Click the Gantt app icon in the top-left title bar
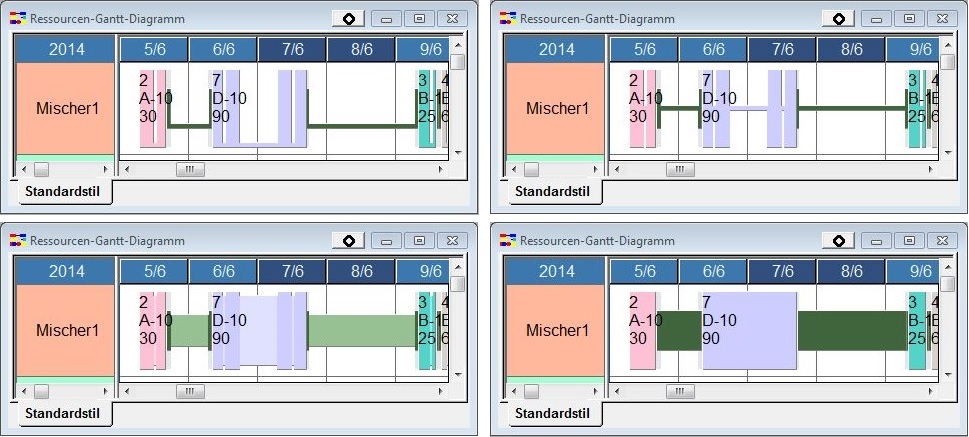 pos(17,19)
